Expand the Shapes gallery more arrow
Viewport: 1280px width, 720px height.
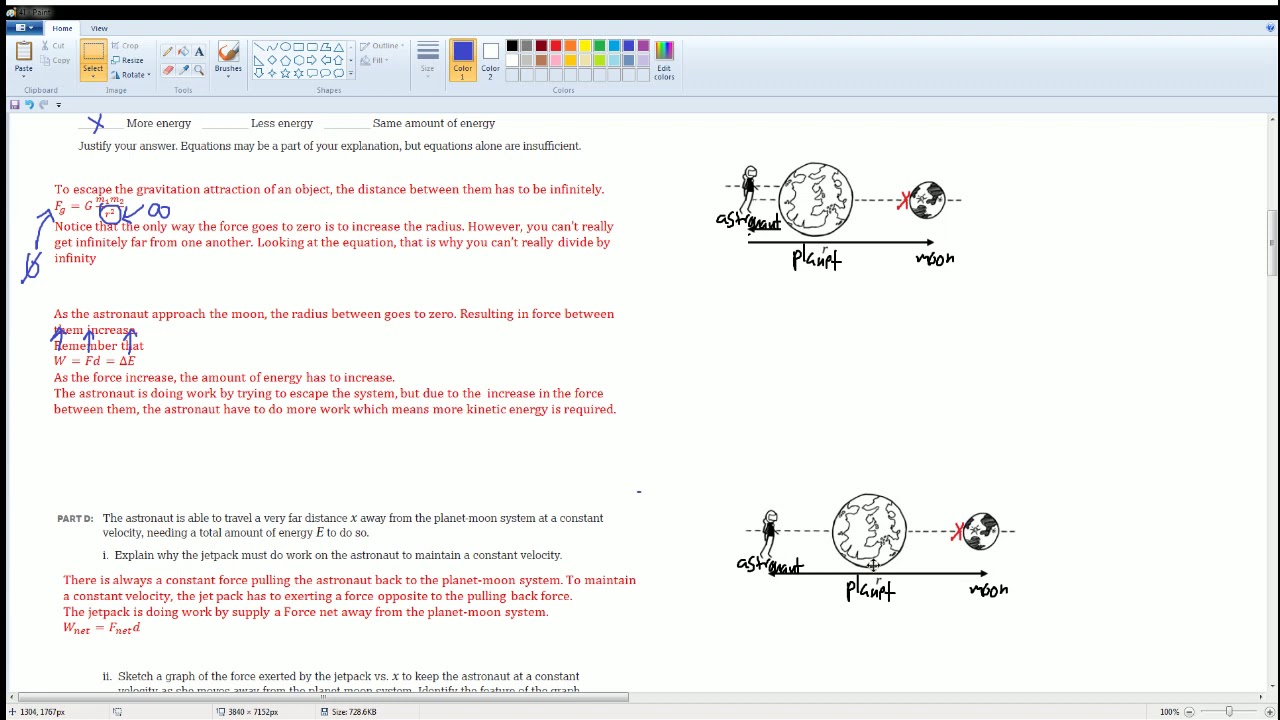351,73
